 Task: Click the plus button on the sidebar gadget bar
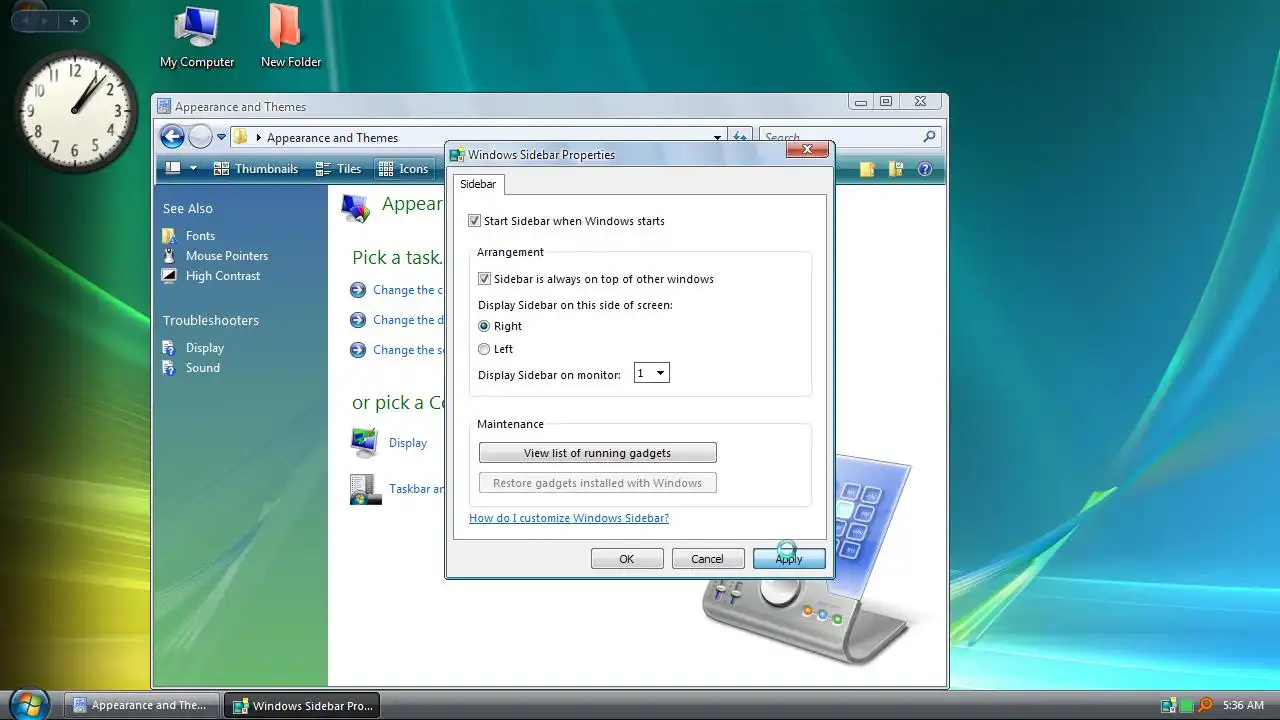pos(73,20)
